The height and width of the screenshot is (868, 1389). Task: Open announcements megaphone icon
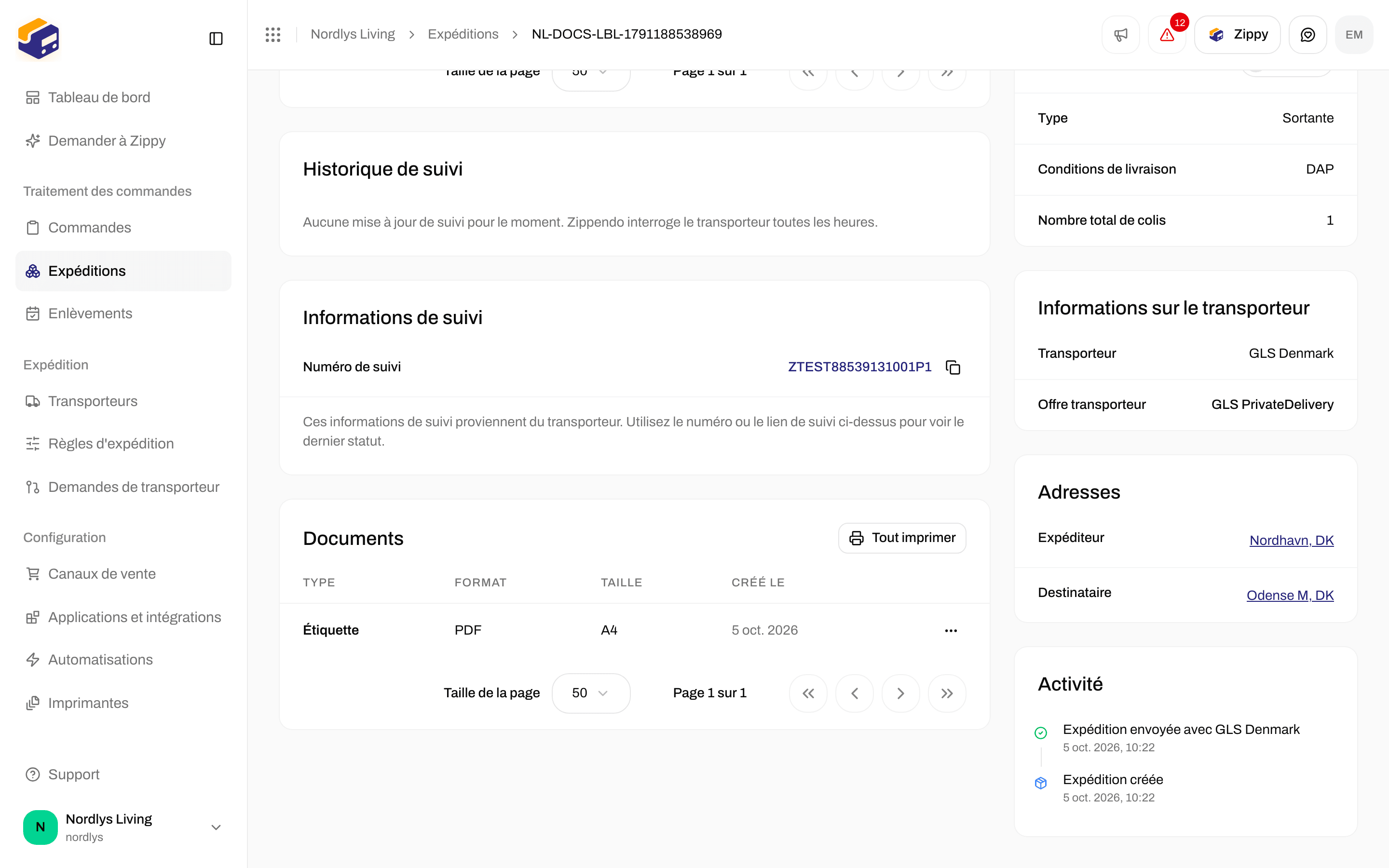(x=1120, y=34)
